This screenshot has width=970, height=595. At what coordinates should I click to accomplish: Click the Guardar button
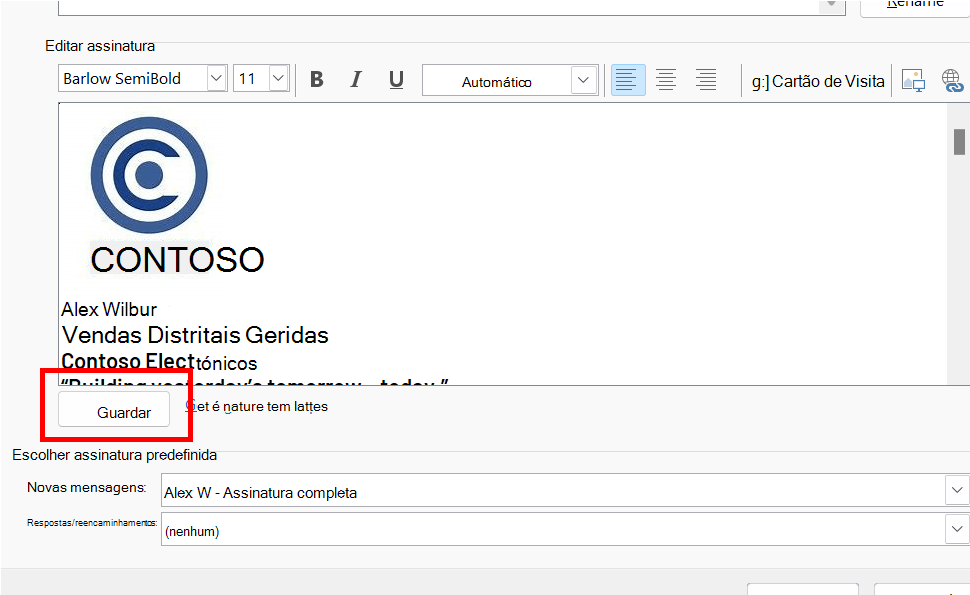point(114,409)
